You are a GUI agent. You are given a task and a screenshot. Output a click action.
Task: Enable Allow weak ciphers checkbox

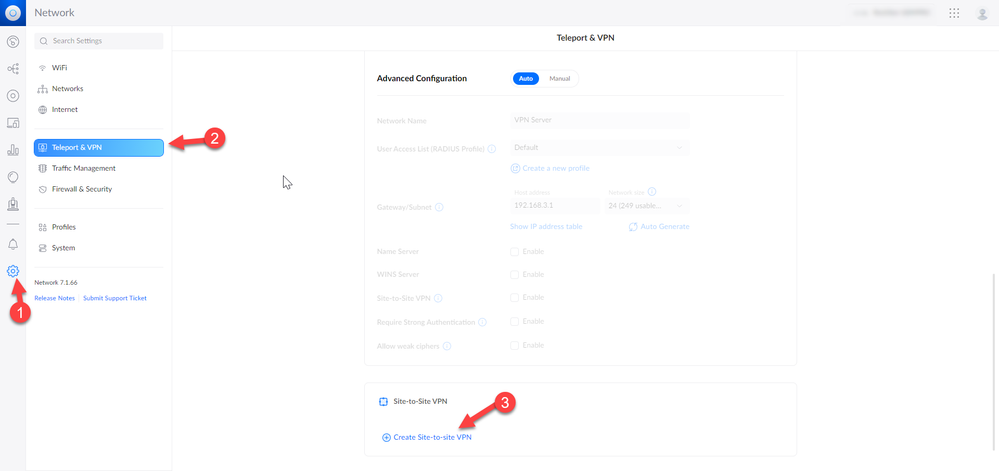pos(514,345)
